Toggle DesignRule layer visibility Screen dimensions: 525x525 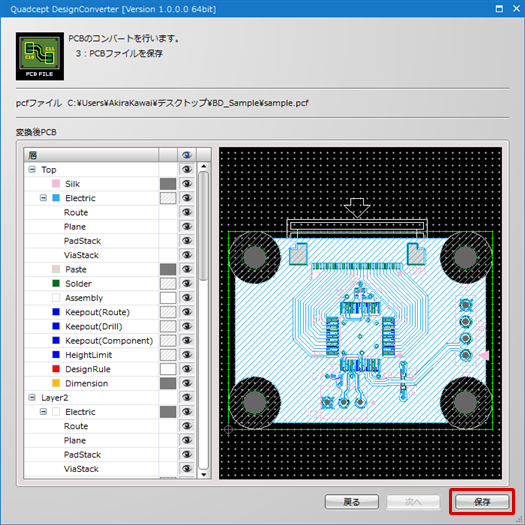click(187, 369)
